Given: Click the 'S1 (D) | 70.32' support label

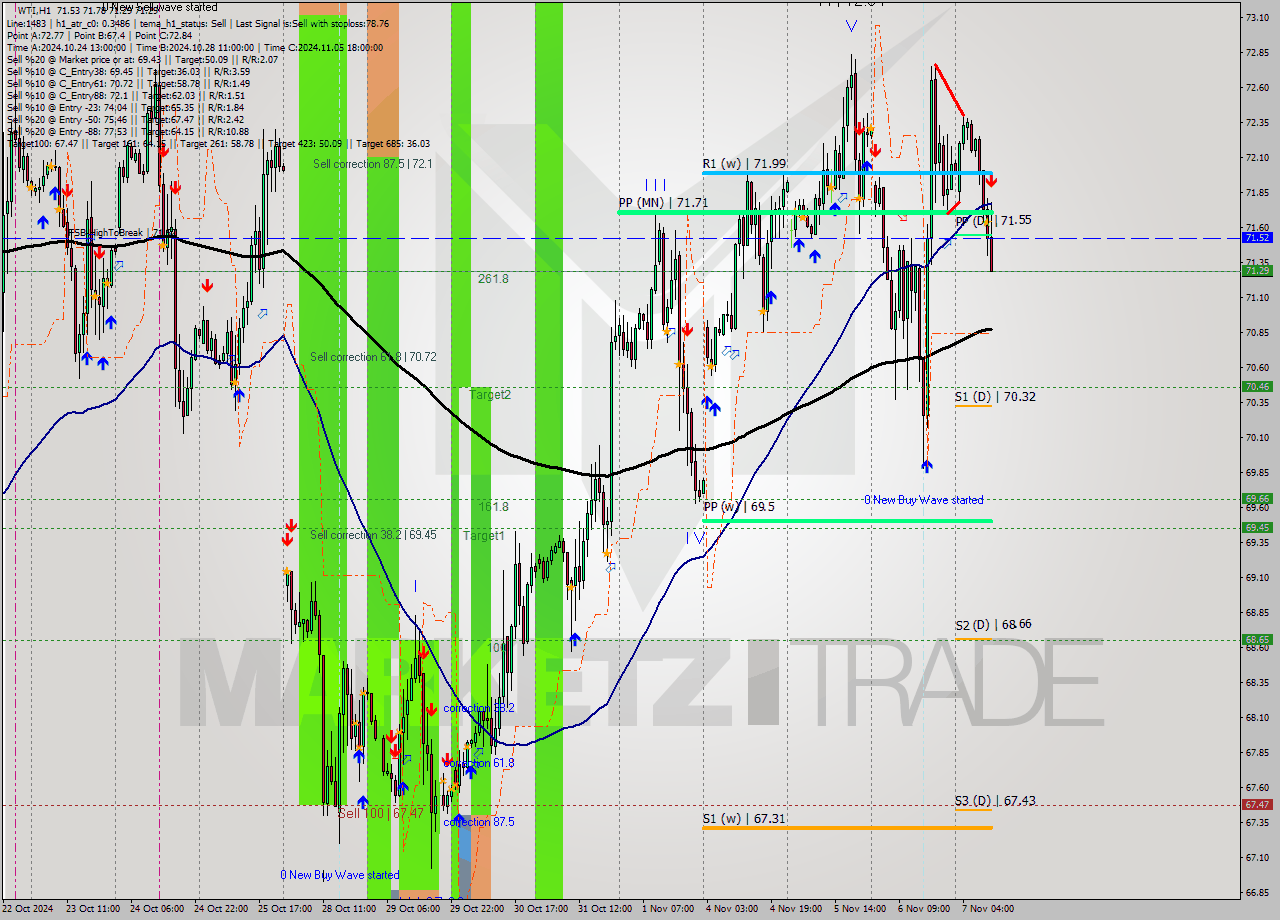Looking at the screenshot, I should 994,397.
